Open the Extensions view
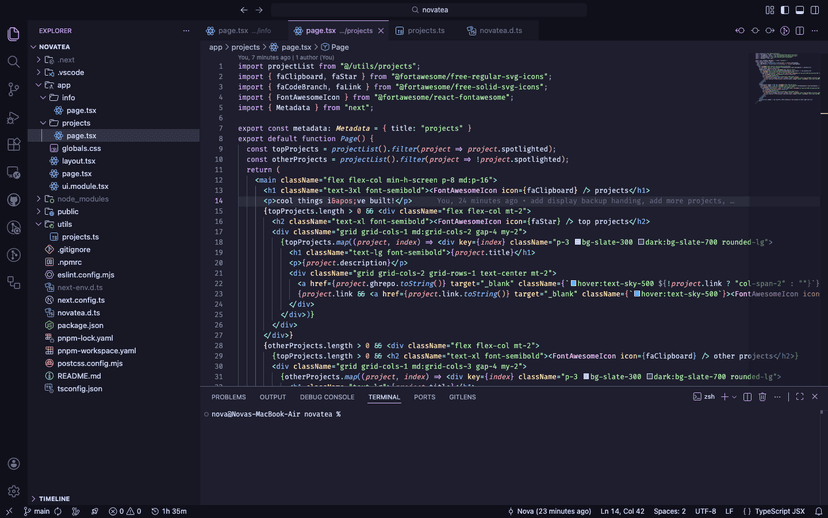Screen dimensions: 828x518 point(13,145)
